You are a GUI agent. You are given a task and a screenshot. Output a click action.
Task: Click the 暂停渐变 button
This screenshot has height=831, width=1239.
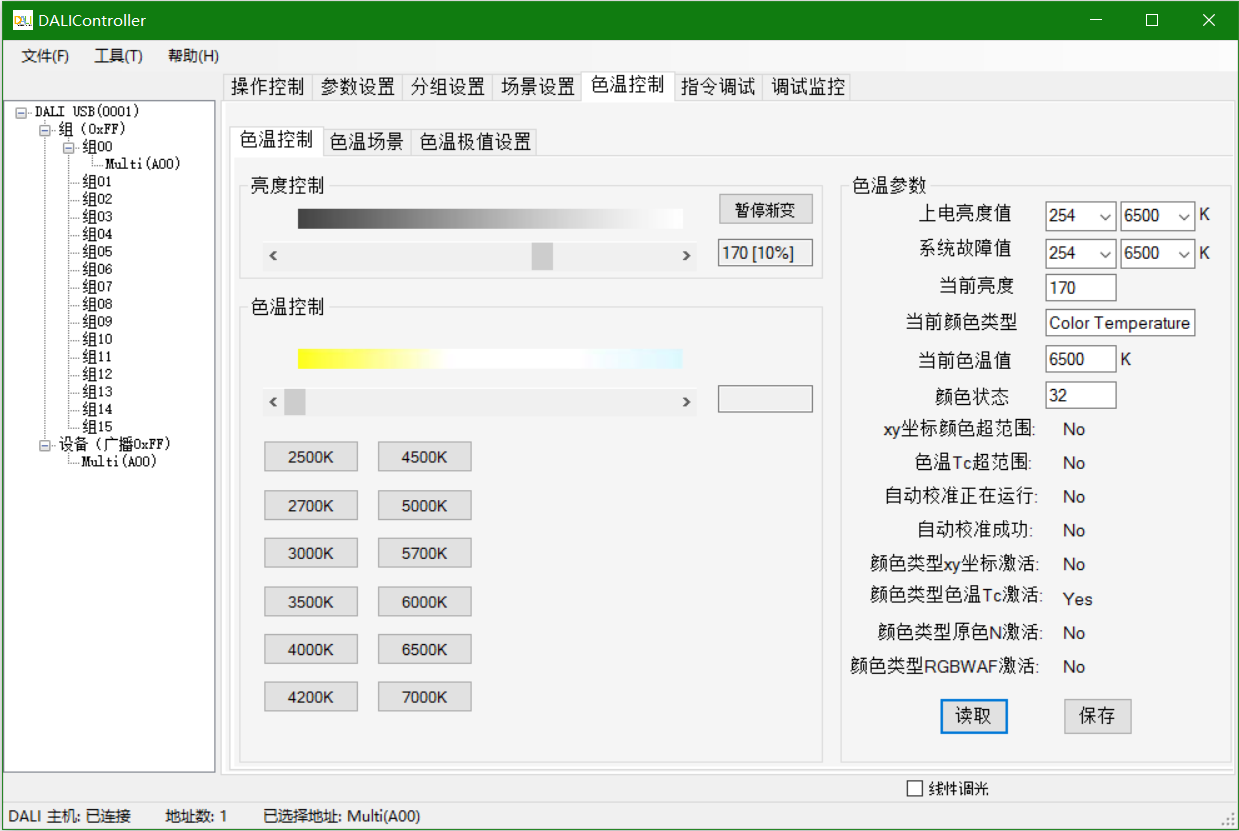[x=765, y=209]
